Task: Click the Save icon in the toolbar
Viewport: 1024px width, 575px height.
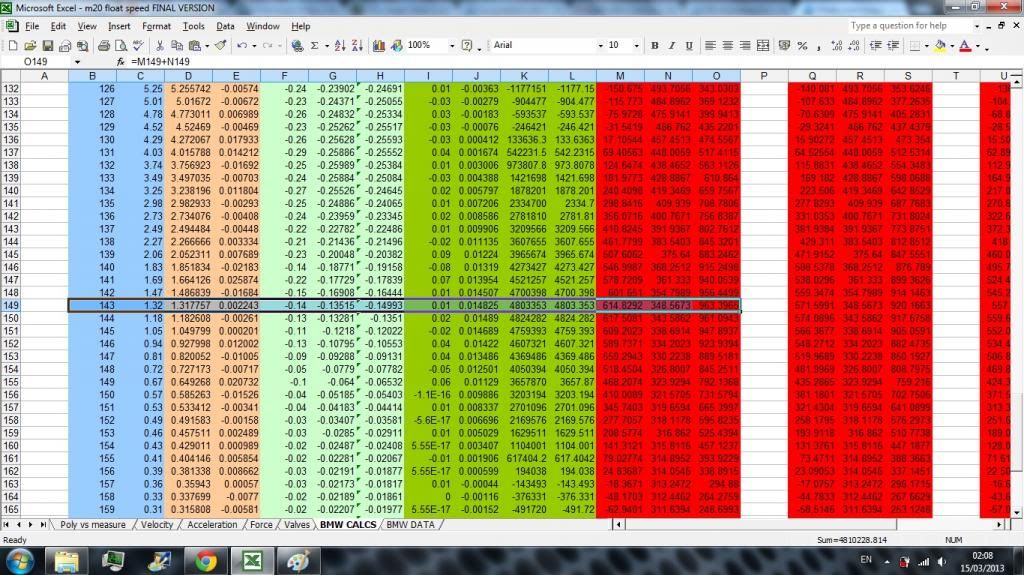Action: pos(47,46)
